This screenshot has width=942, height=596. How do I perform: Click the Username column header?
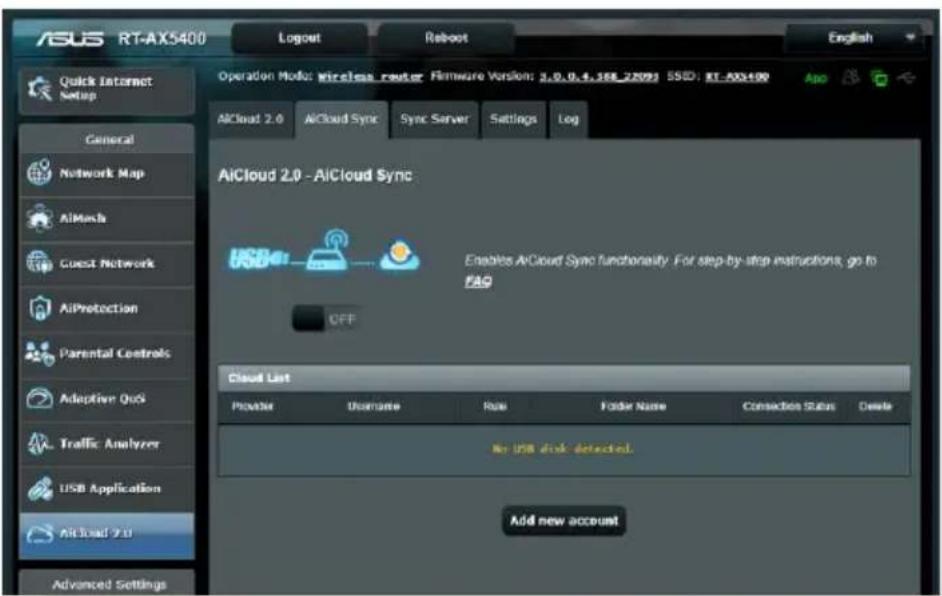point(373,407)
